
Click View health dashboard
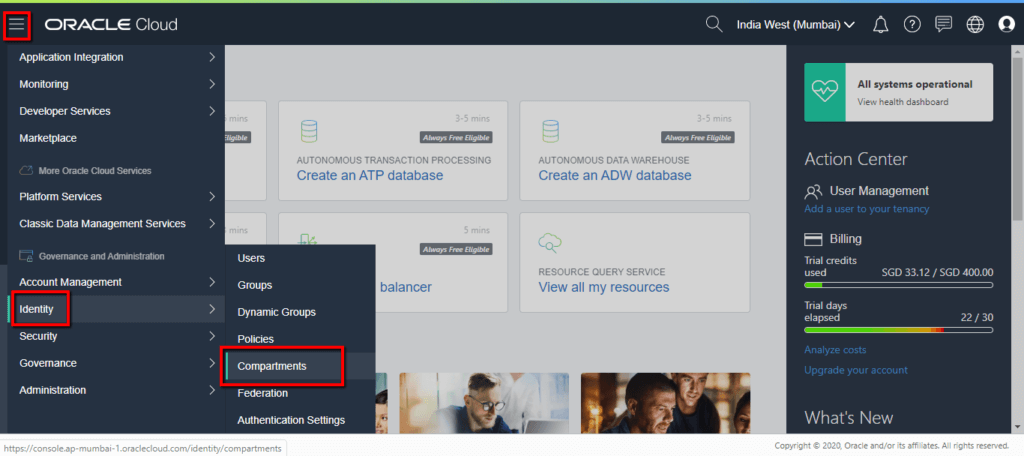pos(903,102)
